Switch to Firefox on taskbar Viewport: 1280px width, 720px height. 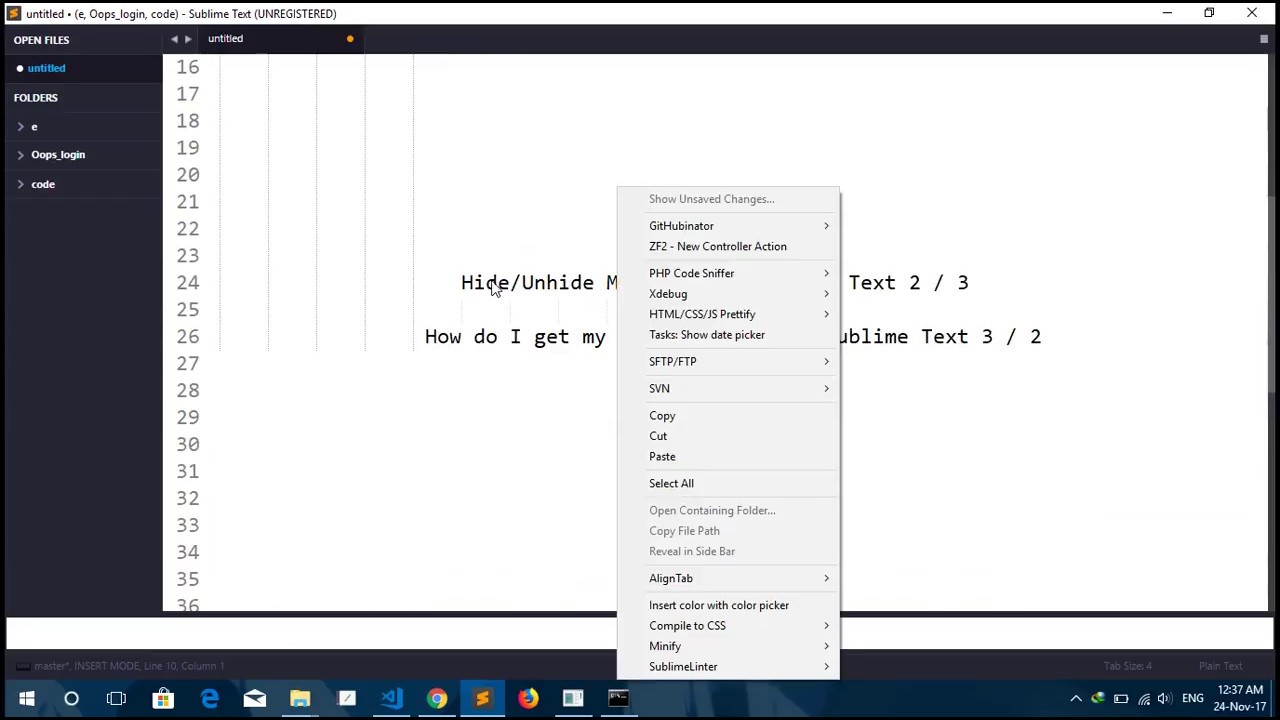[x=528, y=698]
